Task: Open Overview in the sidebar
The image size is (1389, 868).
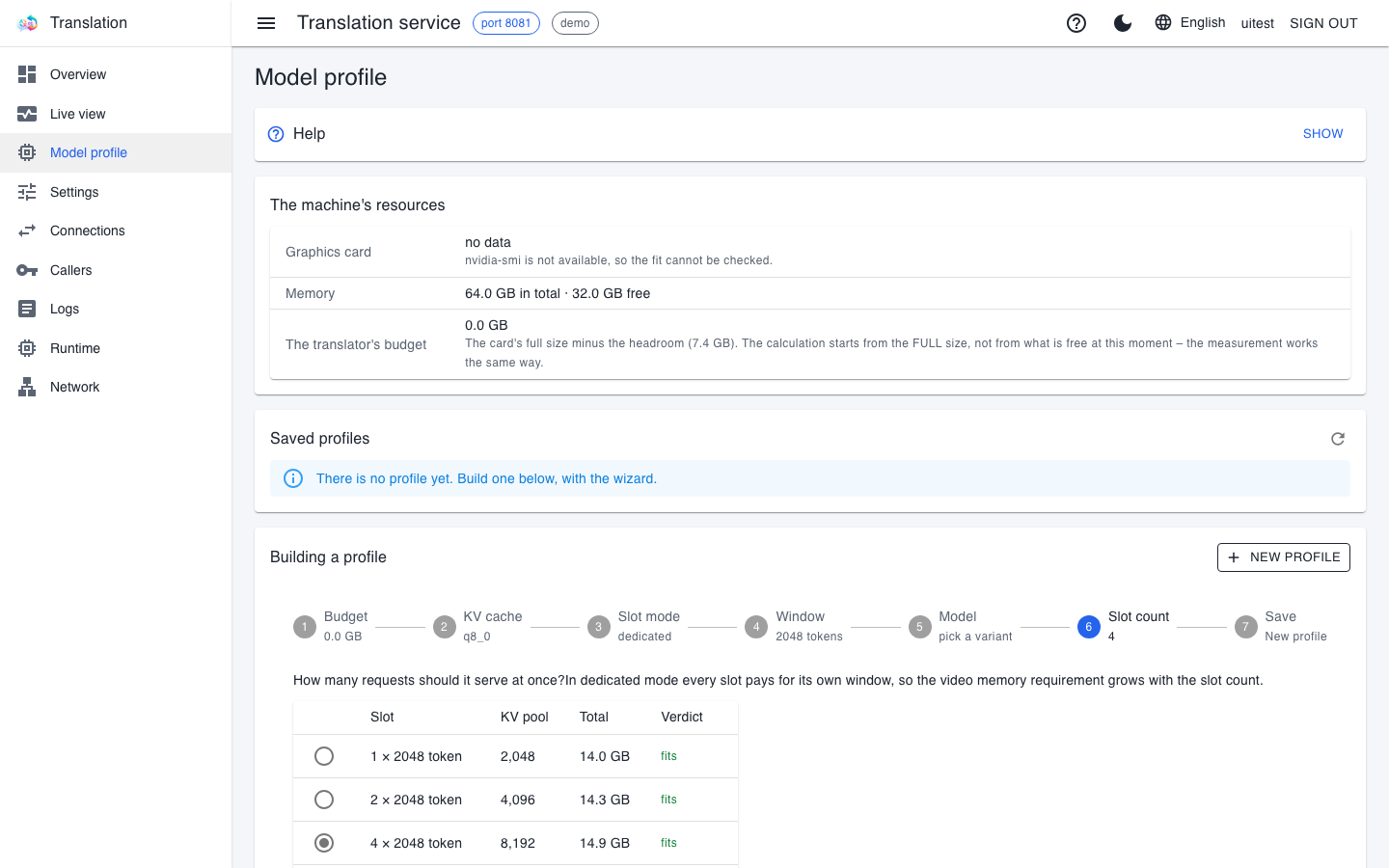Action: point(116,74)
